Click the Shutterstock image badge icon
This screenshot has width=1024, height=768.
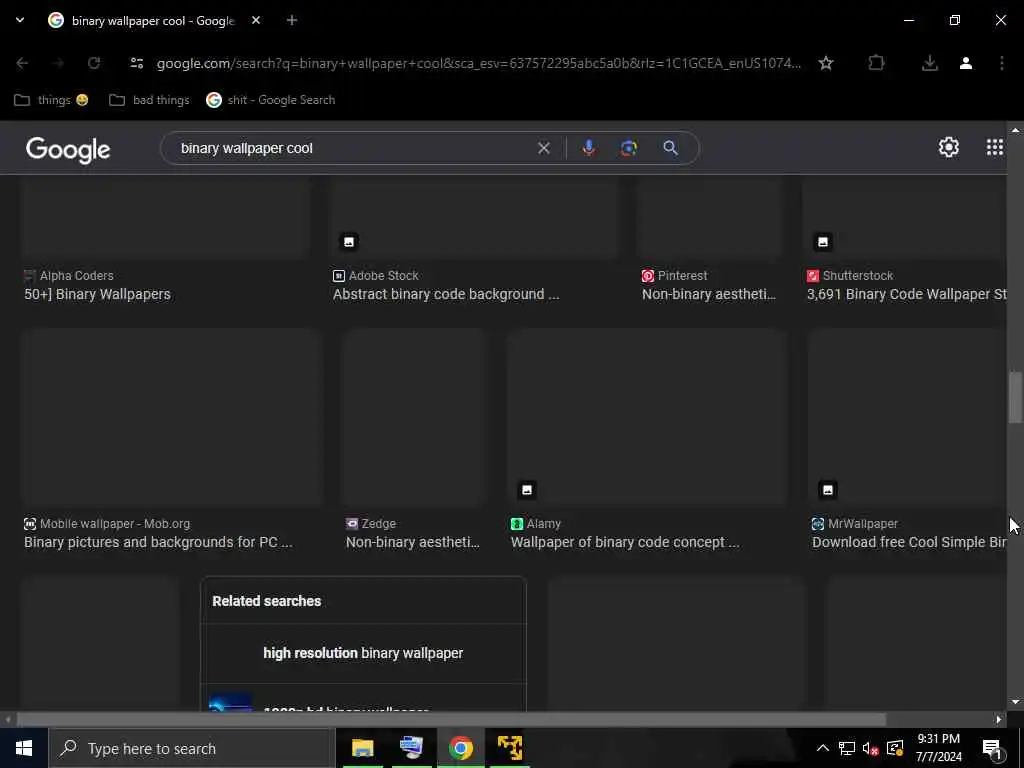tap(823, 242)
